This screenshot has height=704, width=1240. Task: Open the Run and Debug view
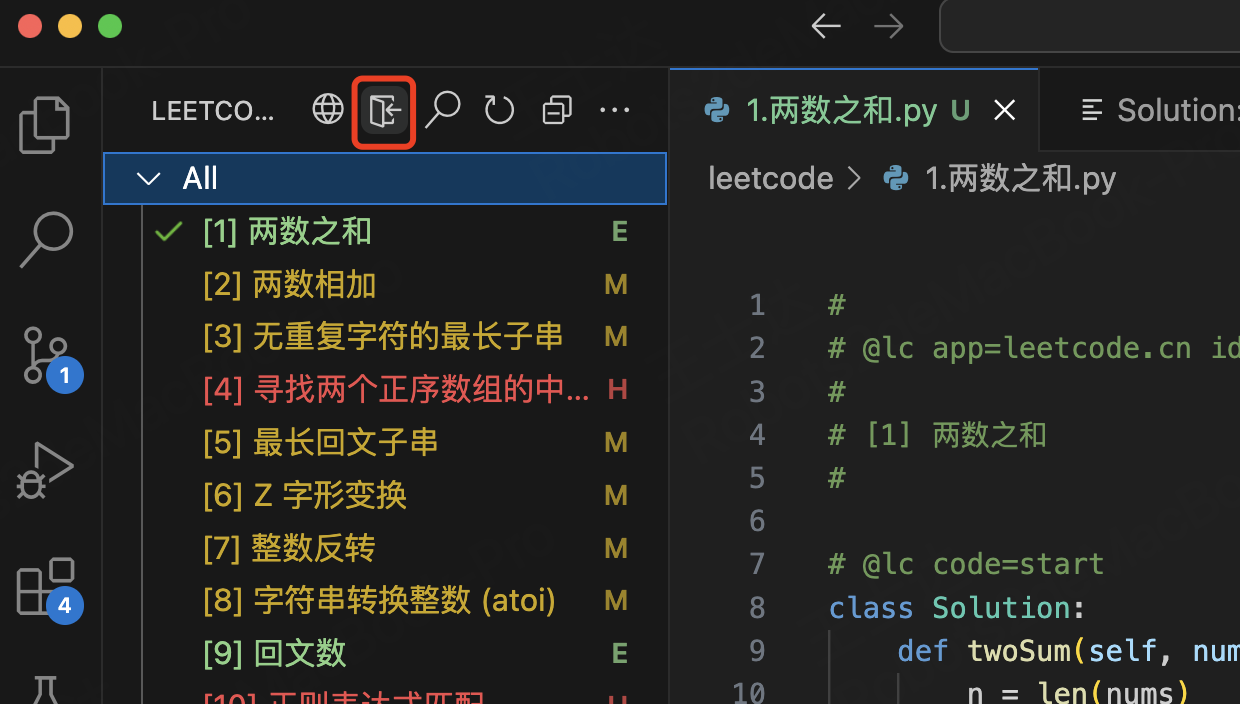45,470
